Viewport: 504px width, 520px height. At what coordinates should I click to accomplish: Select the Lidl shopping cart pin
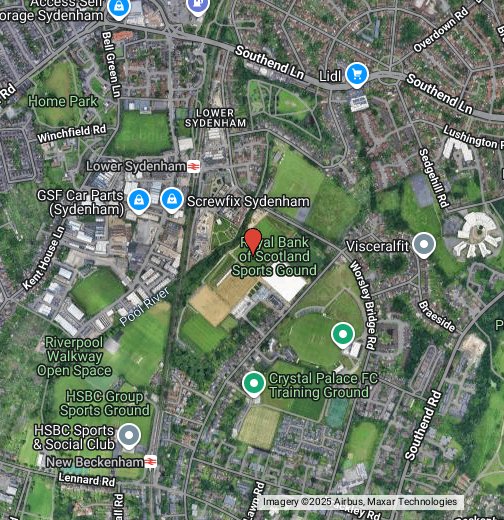(x=357, y=75)
